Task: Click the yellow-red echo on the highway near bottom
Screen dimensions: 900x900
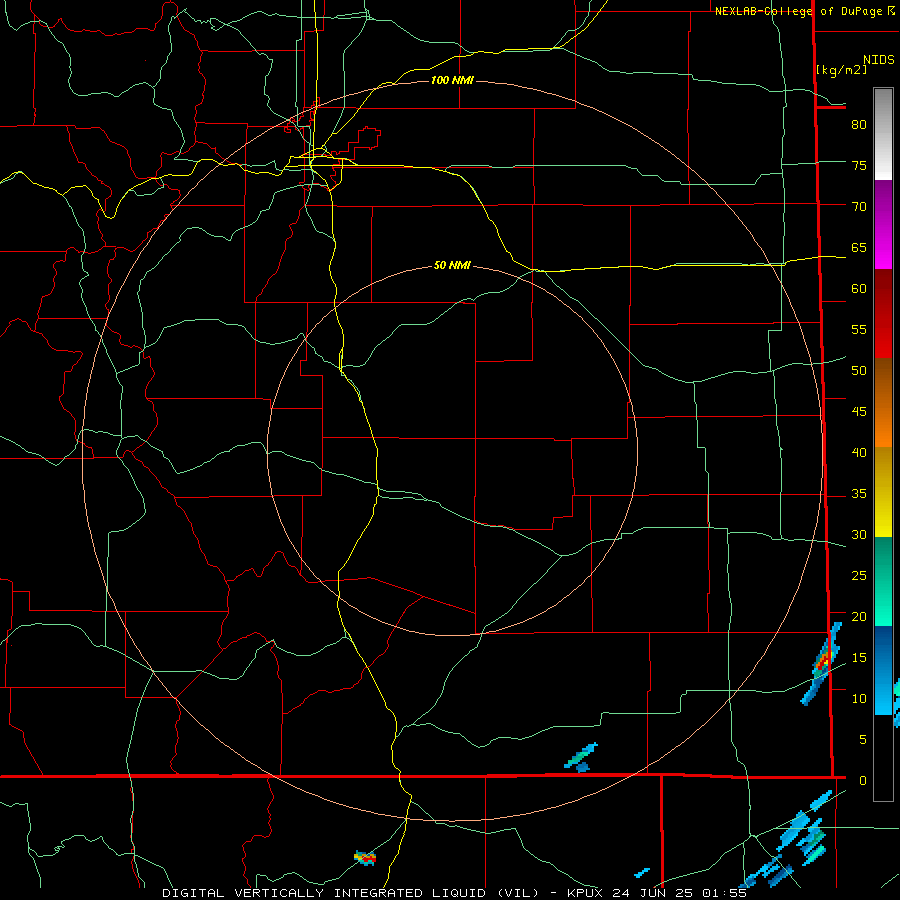Action: 365,858
